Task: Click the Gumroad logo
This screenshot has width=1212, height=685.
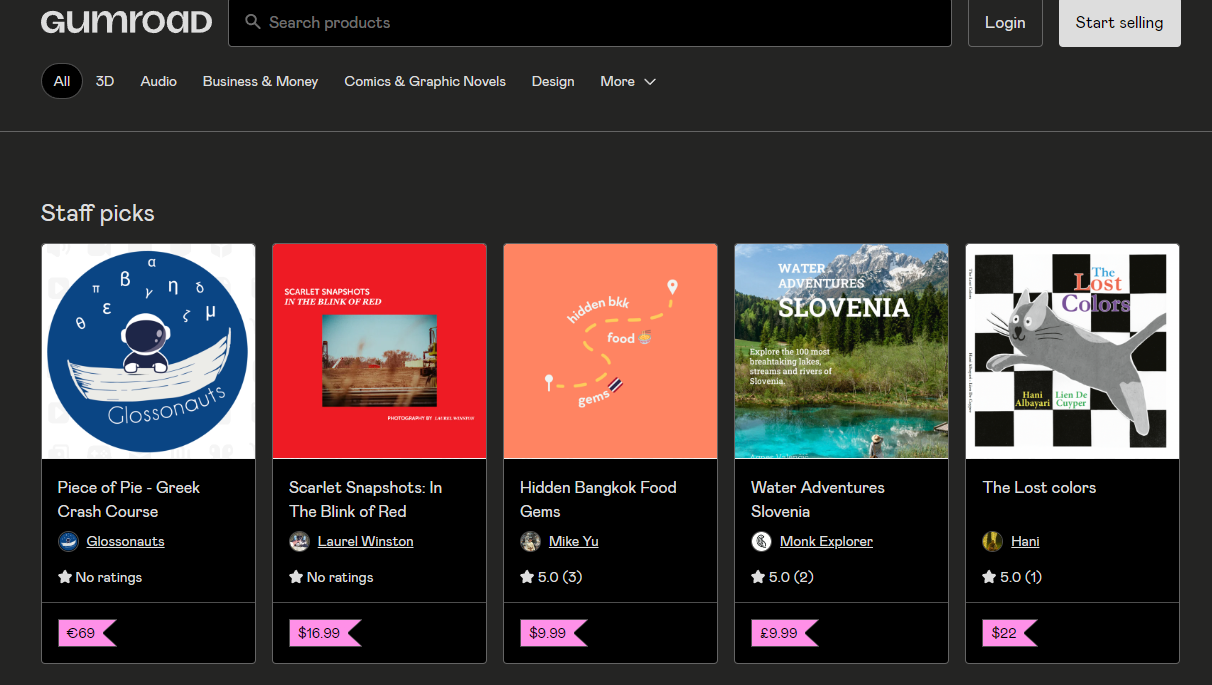Action: [x=126, y=22]
